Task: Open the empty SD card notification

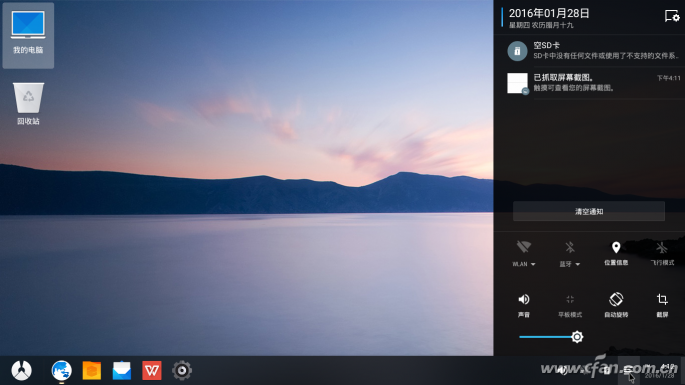Action: [589, 51]
